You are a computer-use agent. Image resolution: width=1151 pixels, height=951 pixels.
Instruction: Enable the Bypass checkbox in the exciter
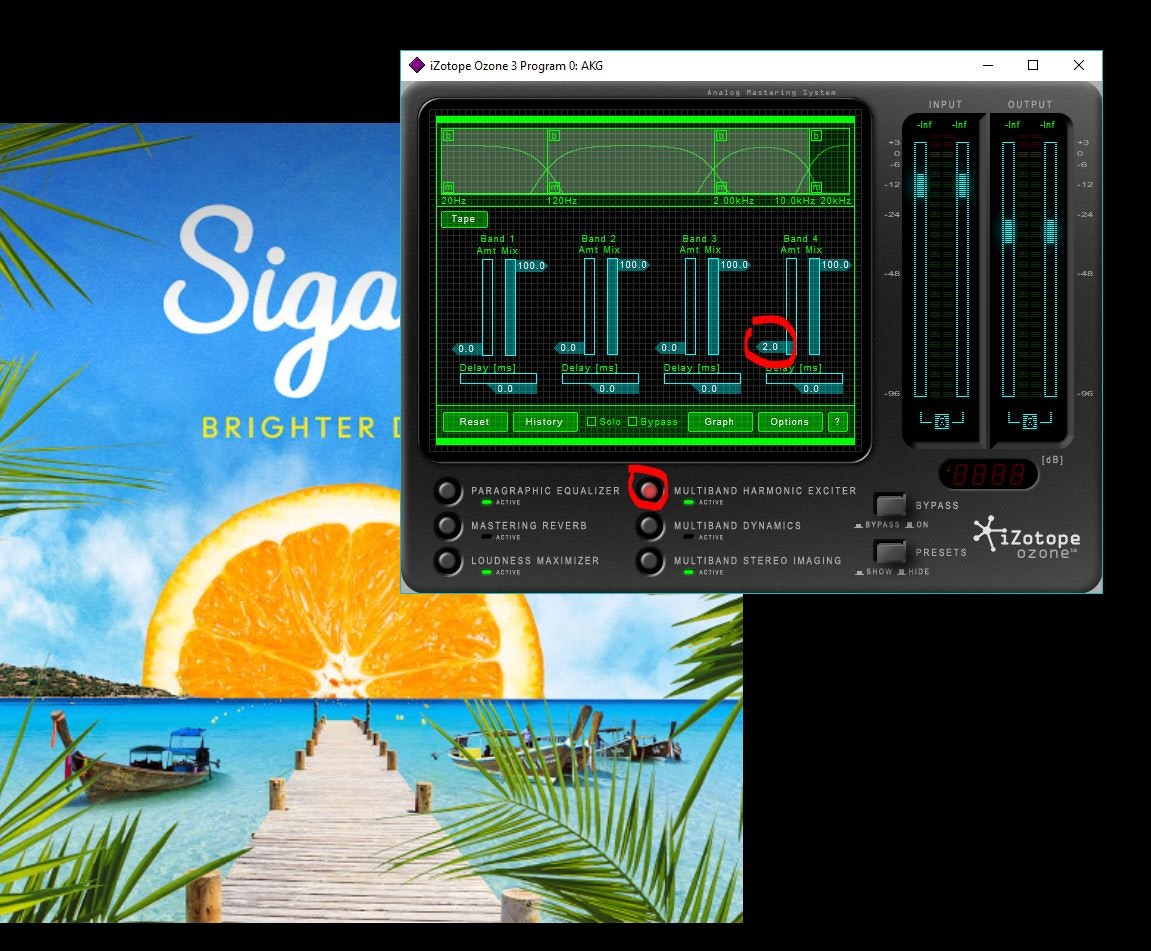click(632, 422)
